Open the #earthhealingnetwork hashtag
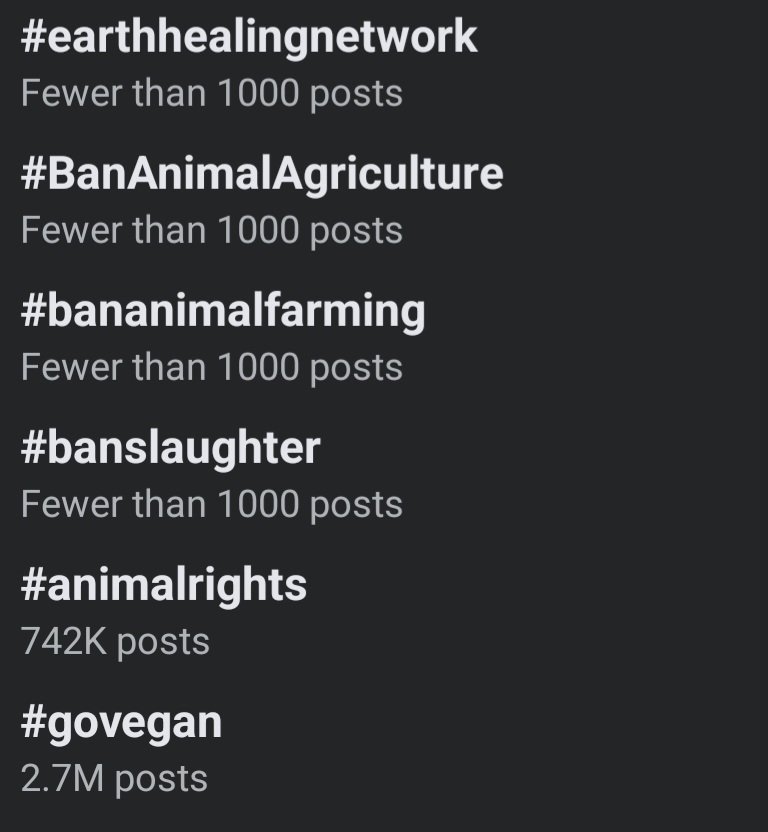768x832 pixels. click(x=249, y=37)
